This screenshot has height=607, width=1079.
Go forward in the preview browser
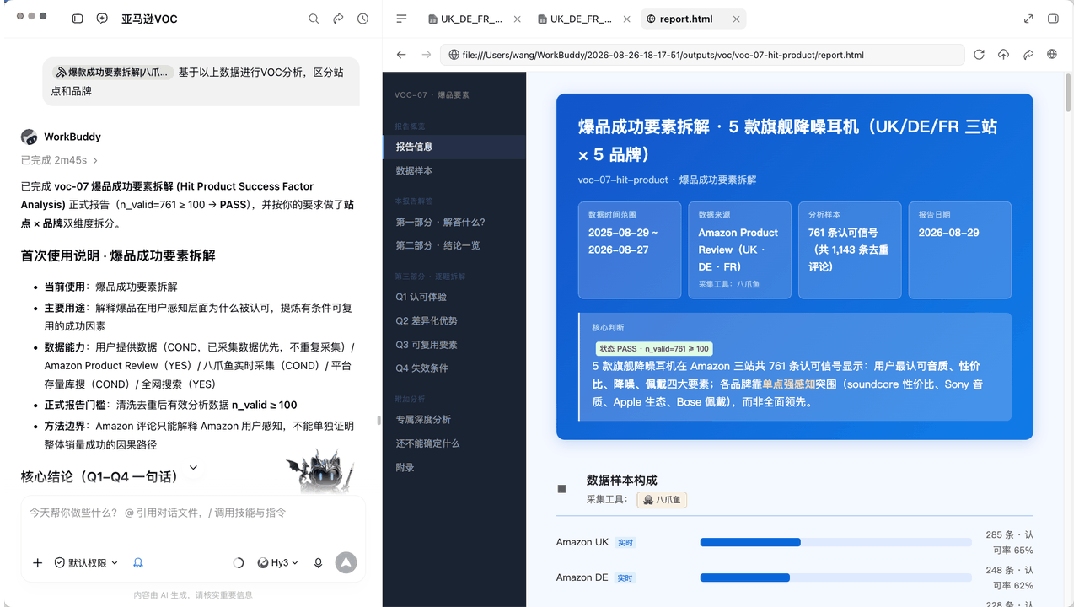coord(426,54)
